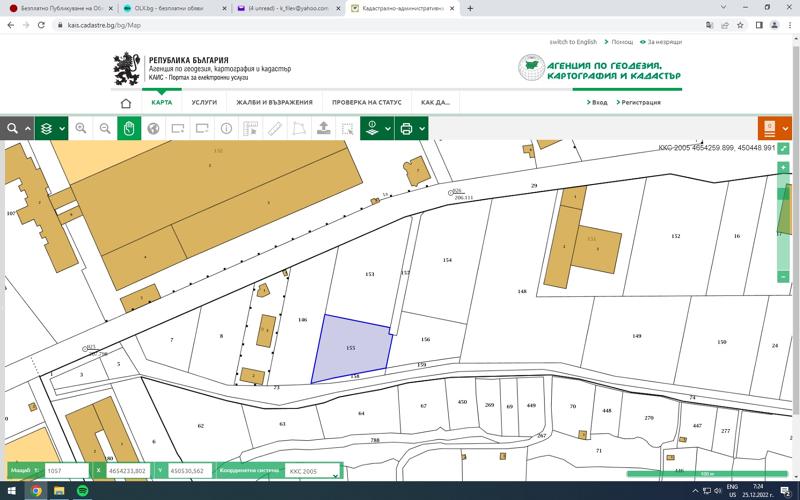
Task: Click the browser address bar URL
Action: (x=104, y=25)
